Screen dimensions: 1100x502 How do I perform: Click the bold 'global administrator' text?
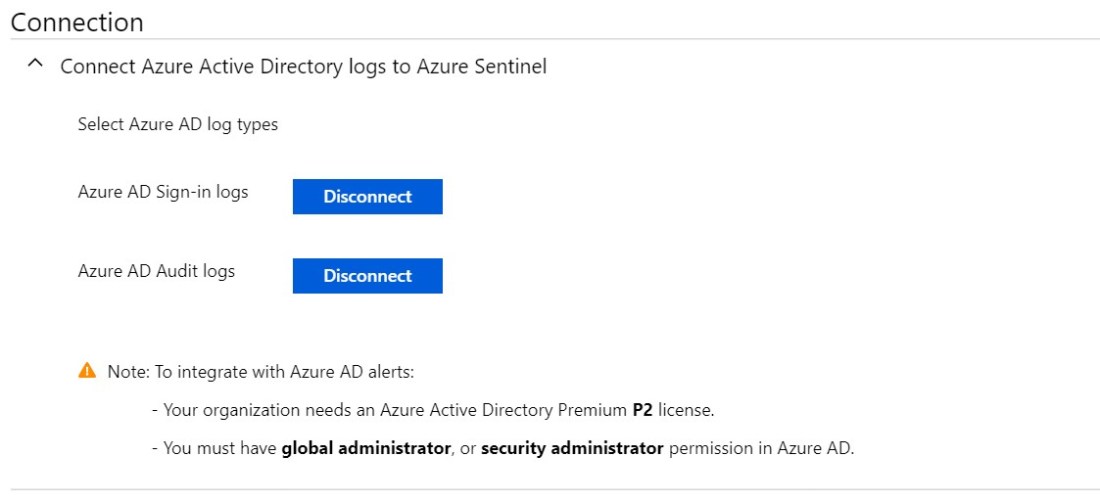click(x=366, y=448)
